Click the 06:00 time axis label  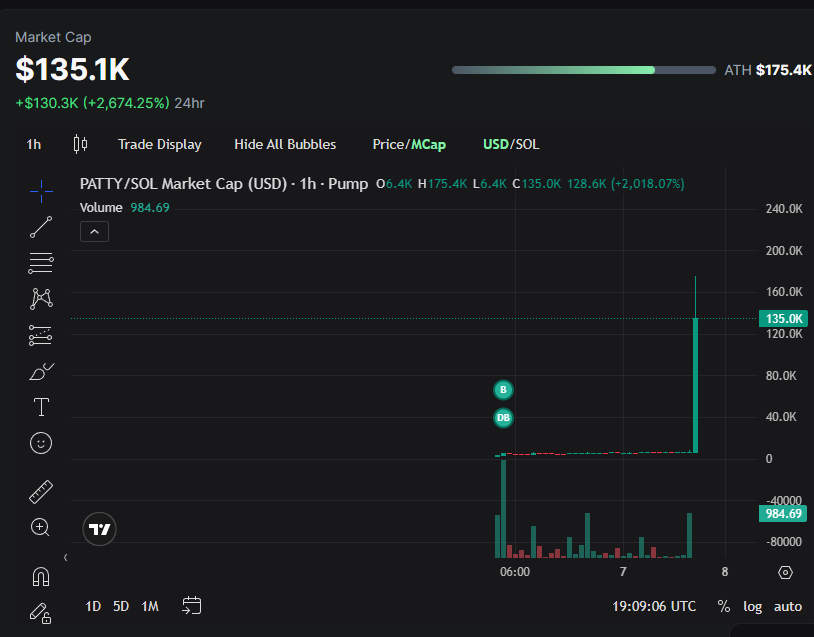coord(515,572)
